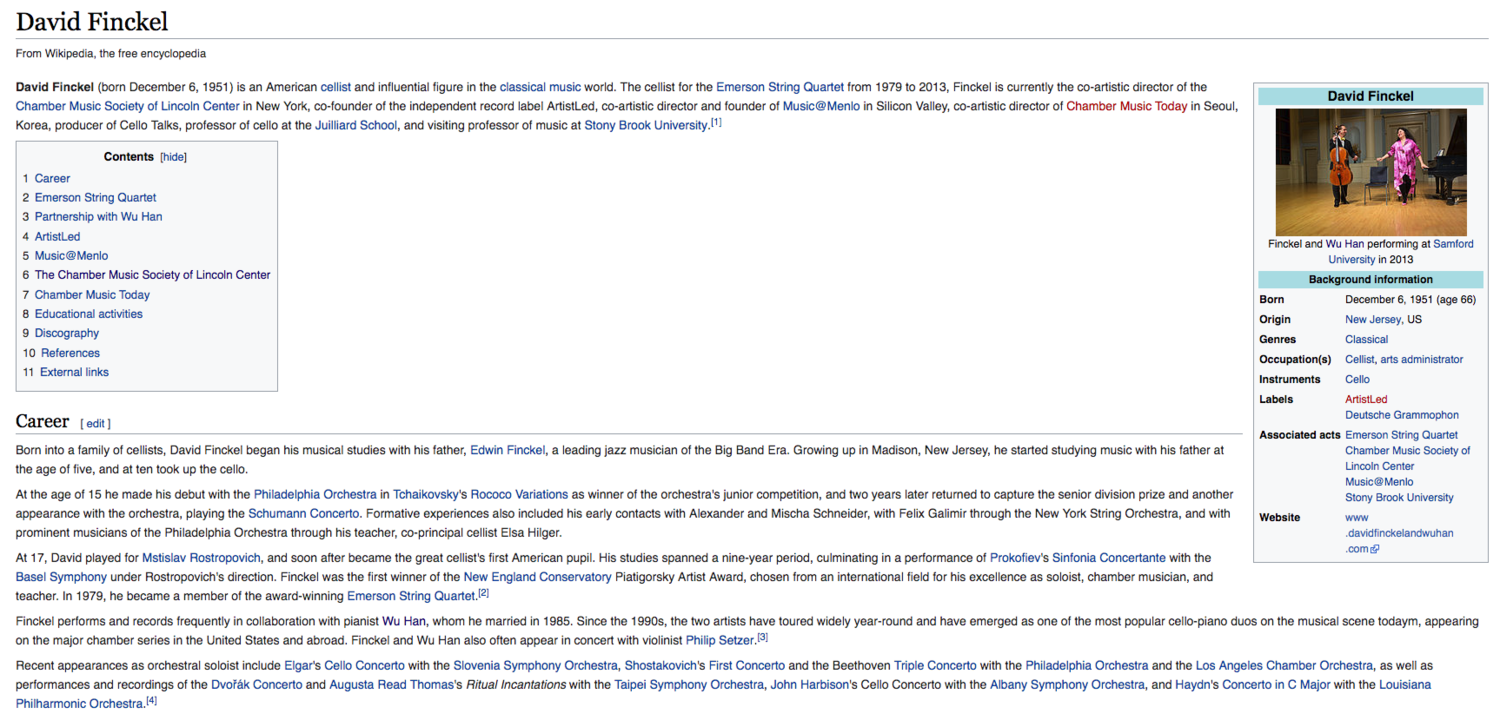Open New England Conservatory link
1500x727 pixels.
tap(537, 577)
